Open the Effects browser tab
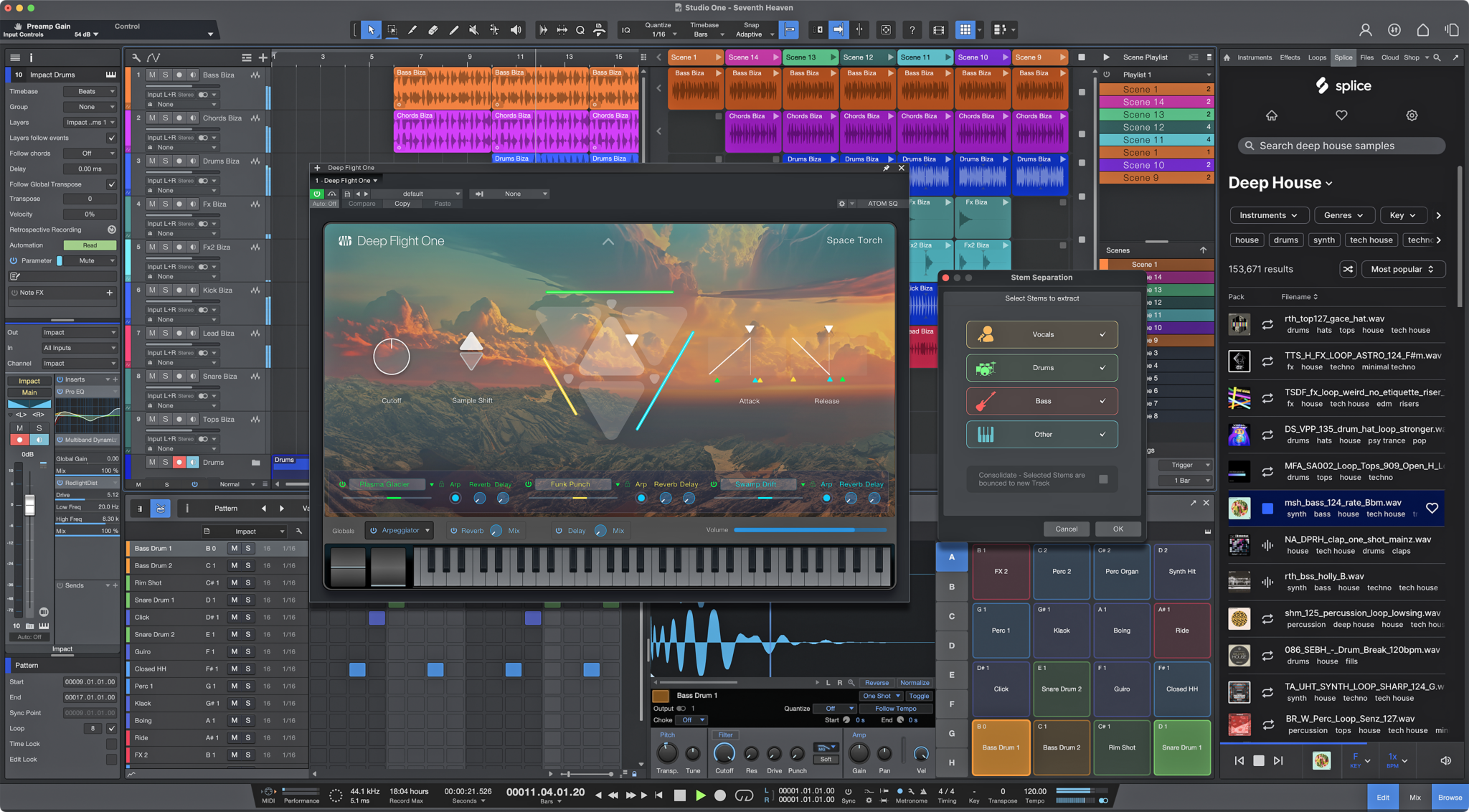The width and height of the screenshot is (1469, 812). pyautogui.click(x=1290, y=57)
